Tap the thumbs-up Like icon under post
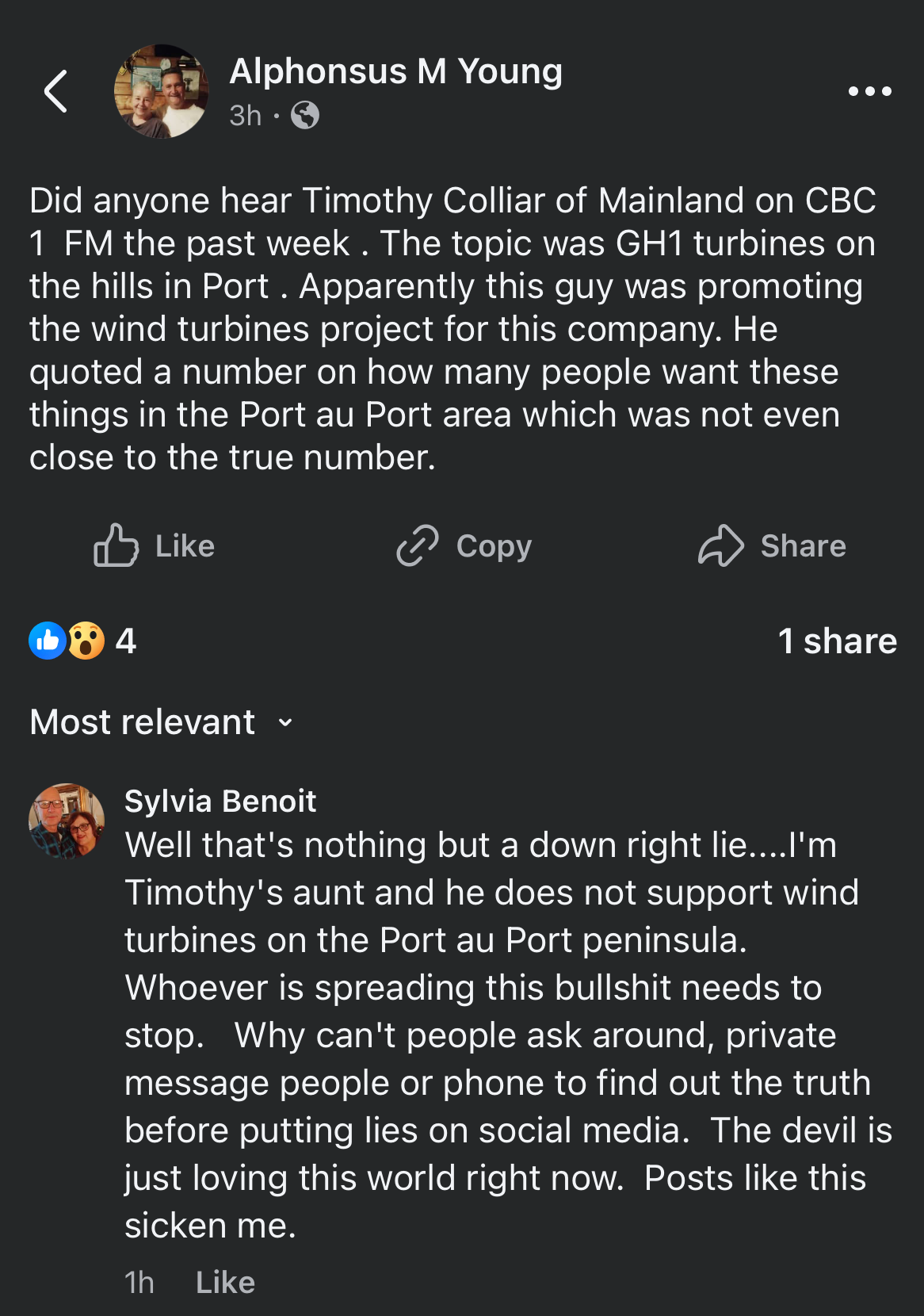 [x=116, y=545]
